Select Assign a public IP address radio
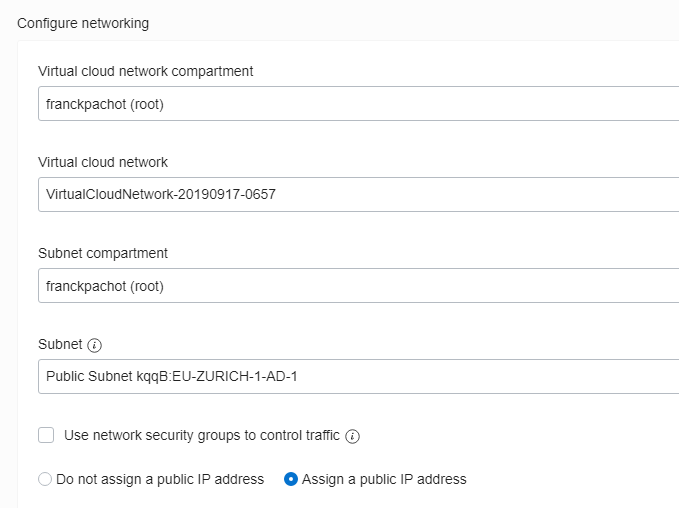Screen dimensions: 679x508 [x=291, y=479]
